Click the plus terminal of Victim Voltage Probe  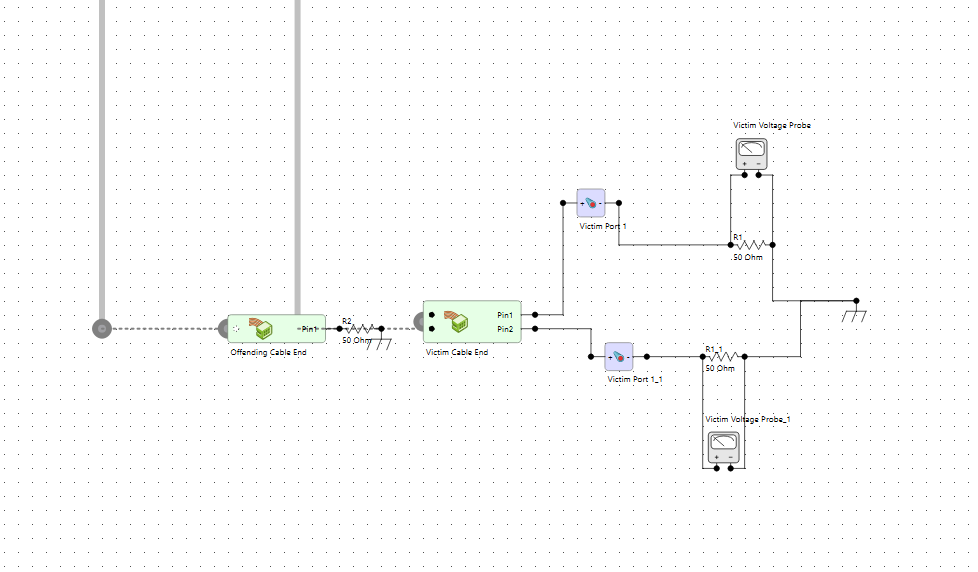point(744,175)
